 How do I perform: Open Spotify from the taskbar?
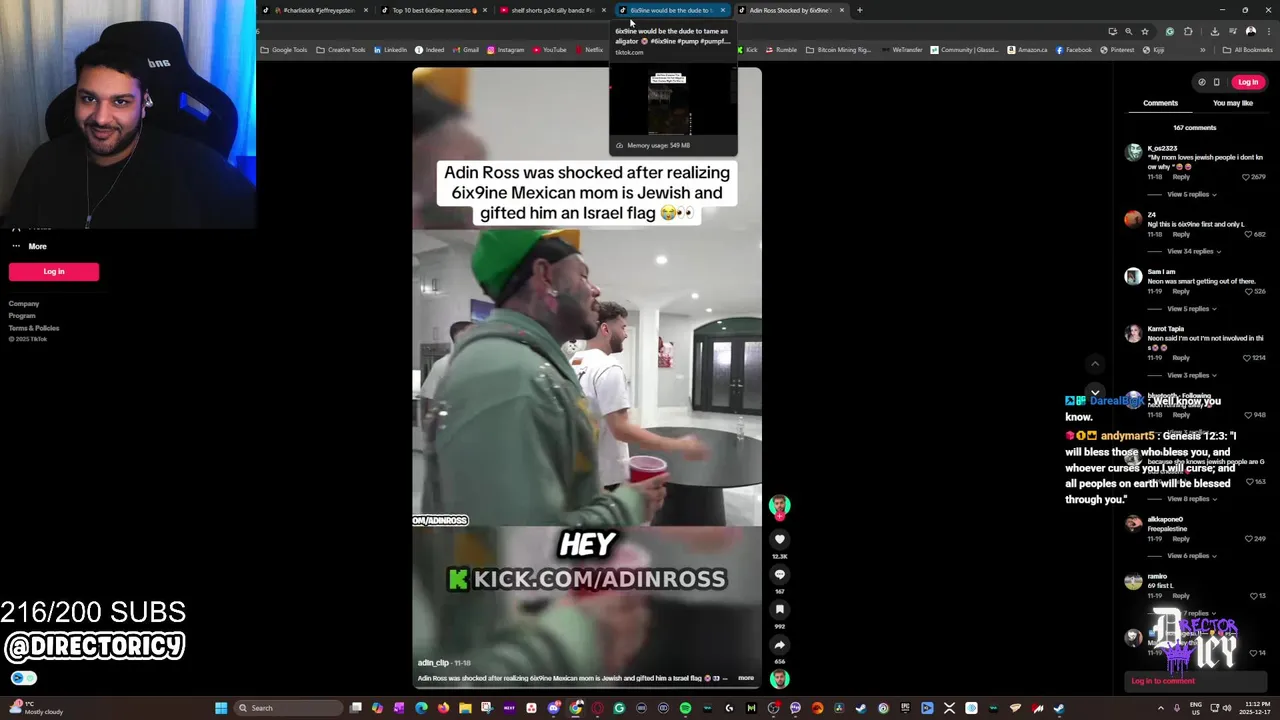(x=685, y=708)
